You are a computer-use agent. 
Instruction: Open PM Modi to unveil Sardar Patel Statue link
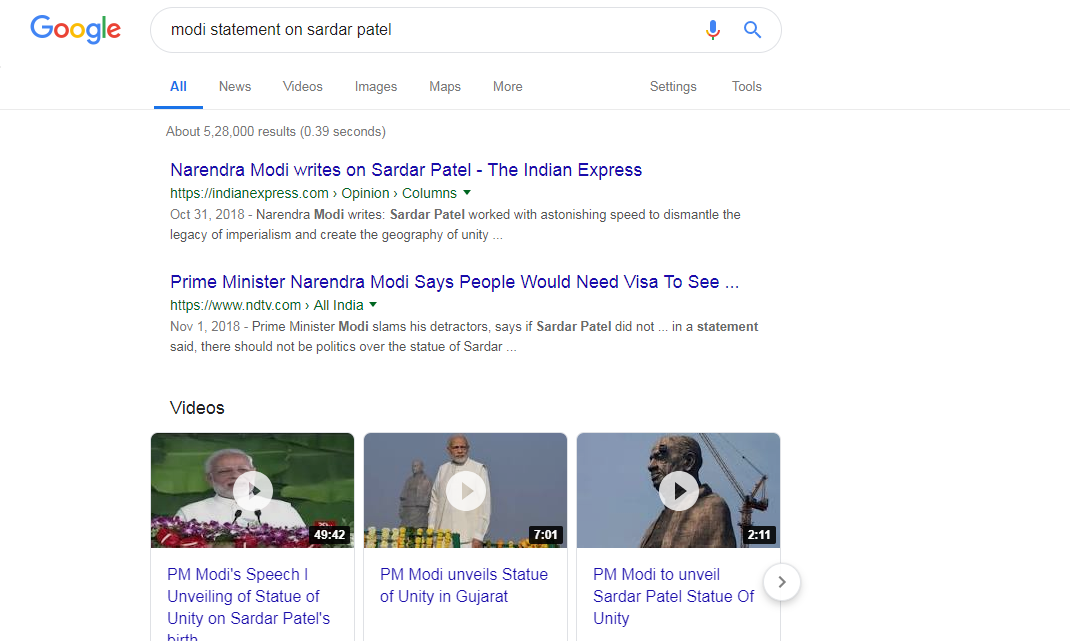(674, 597)
